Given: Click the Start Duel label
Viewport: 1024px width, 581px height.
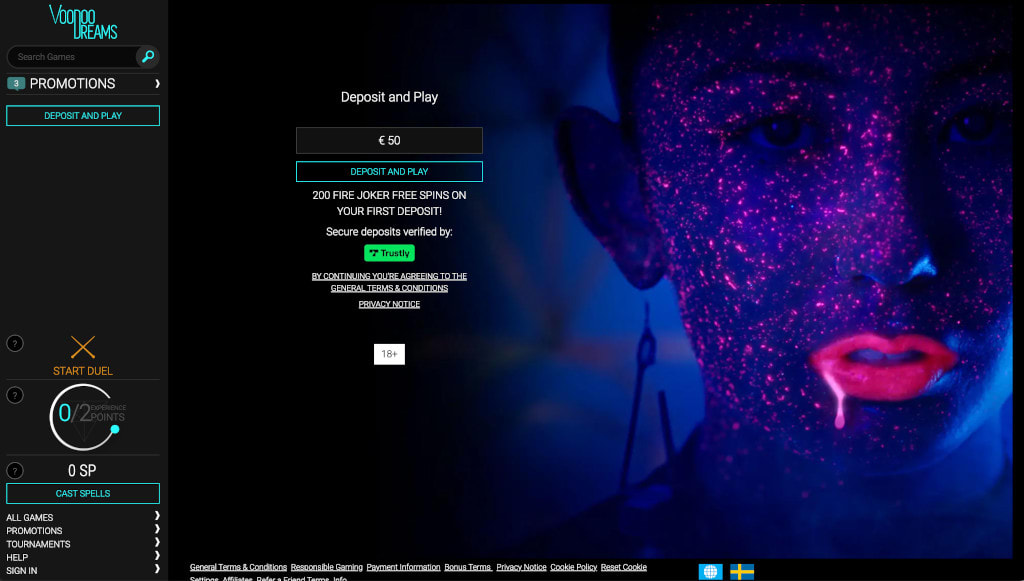Looking at the screenshot, I should pos(83,371).
